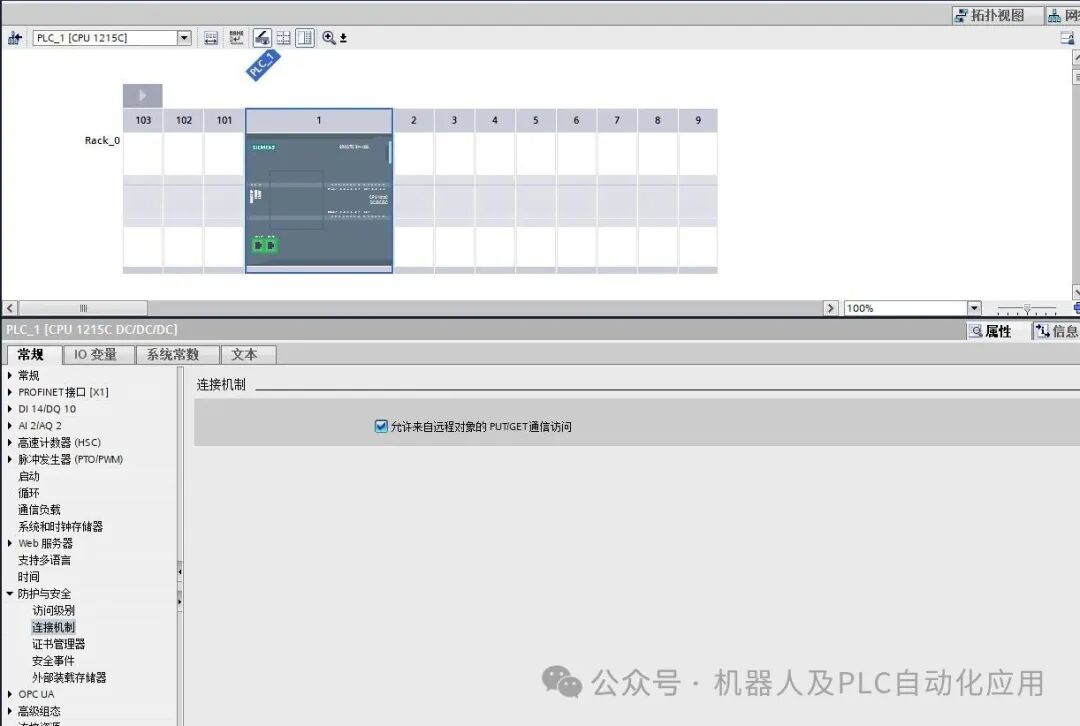Image resolution: width=1080 pixels, height=726 pixels.
Task: Select 启动 in the property tree
Action: [28, 476]
